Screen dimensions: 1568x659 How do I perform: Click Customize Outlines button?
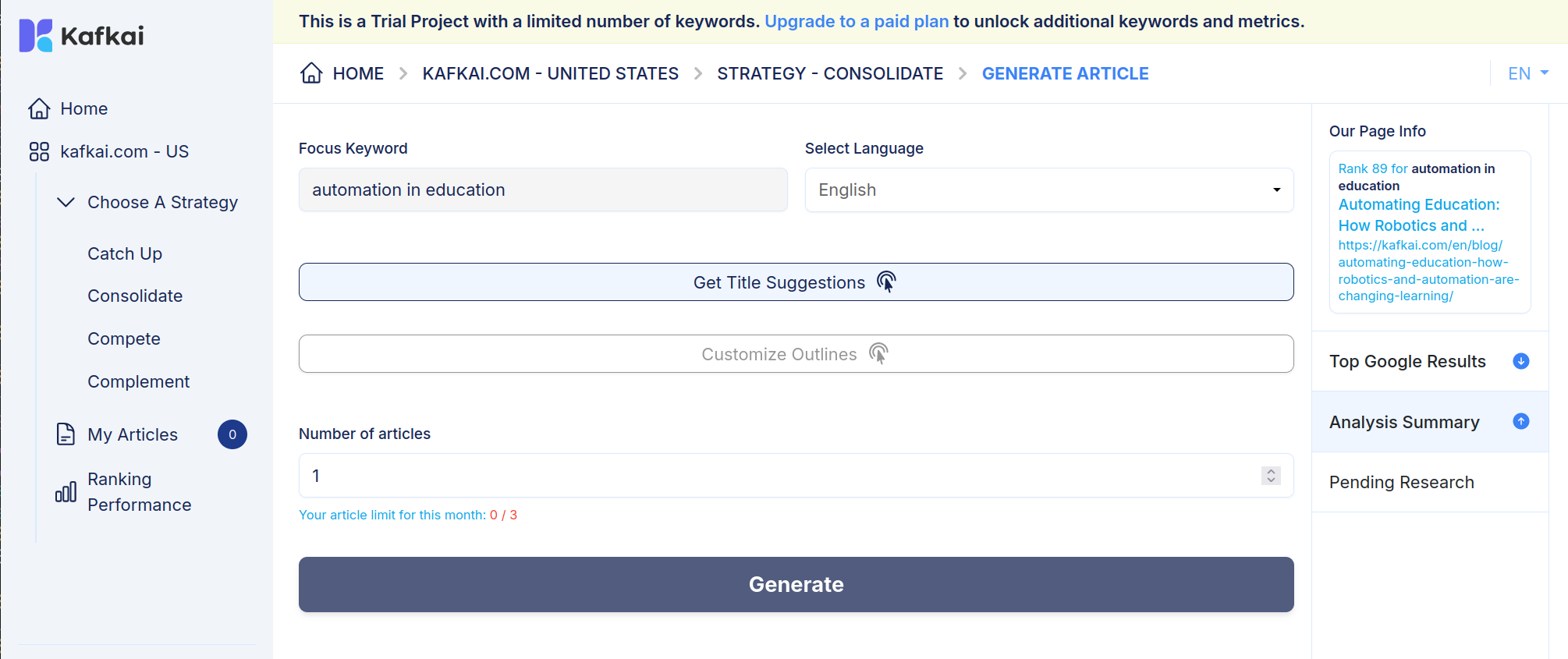click(x=796, y=353)
